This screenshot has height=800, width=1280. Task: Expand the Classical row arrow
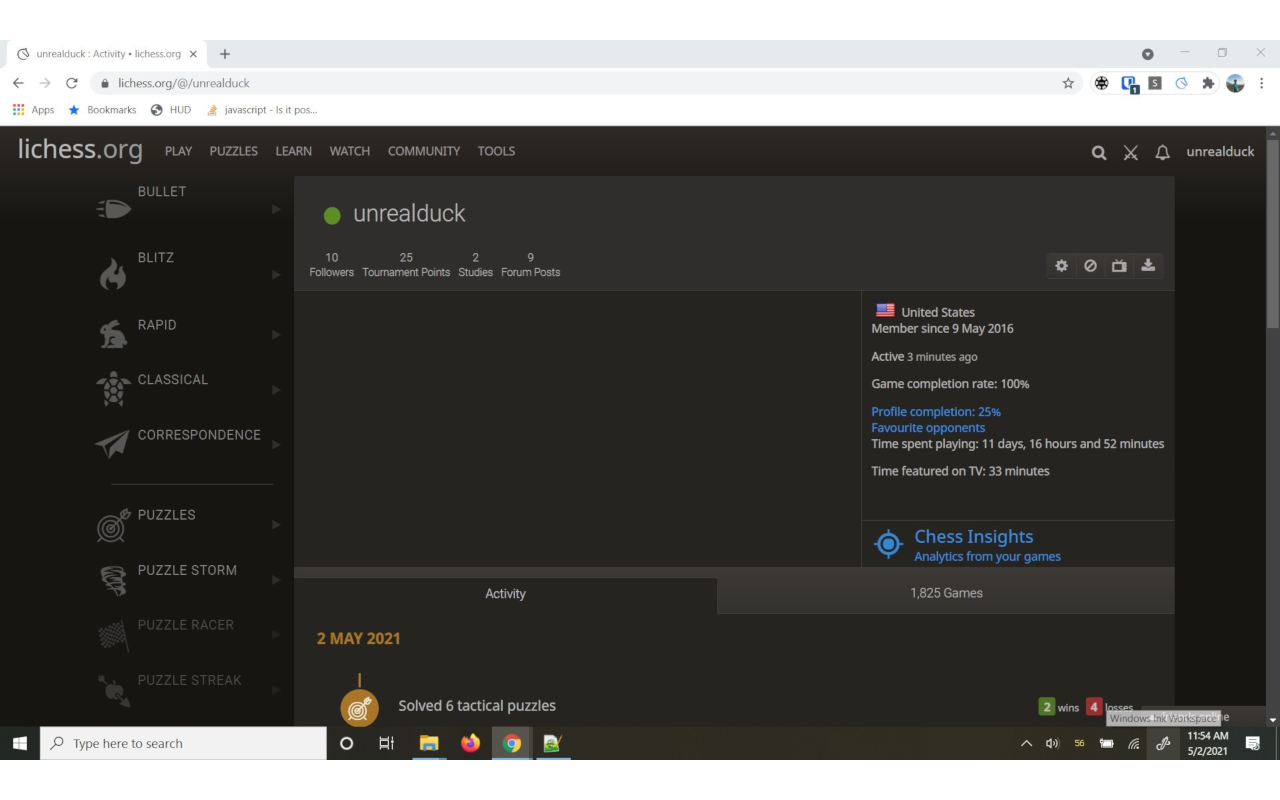point(276,389)
